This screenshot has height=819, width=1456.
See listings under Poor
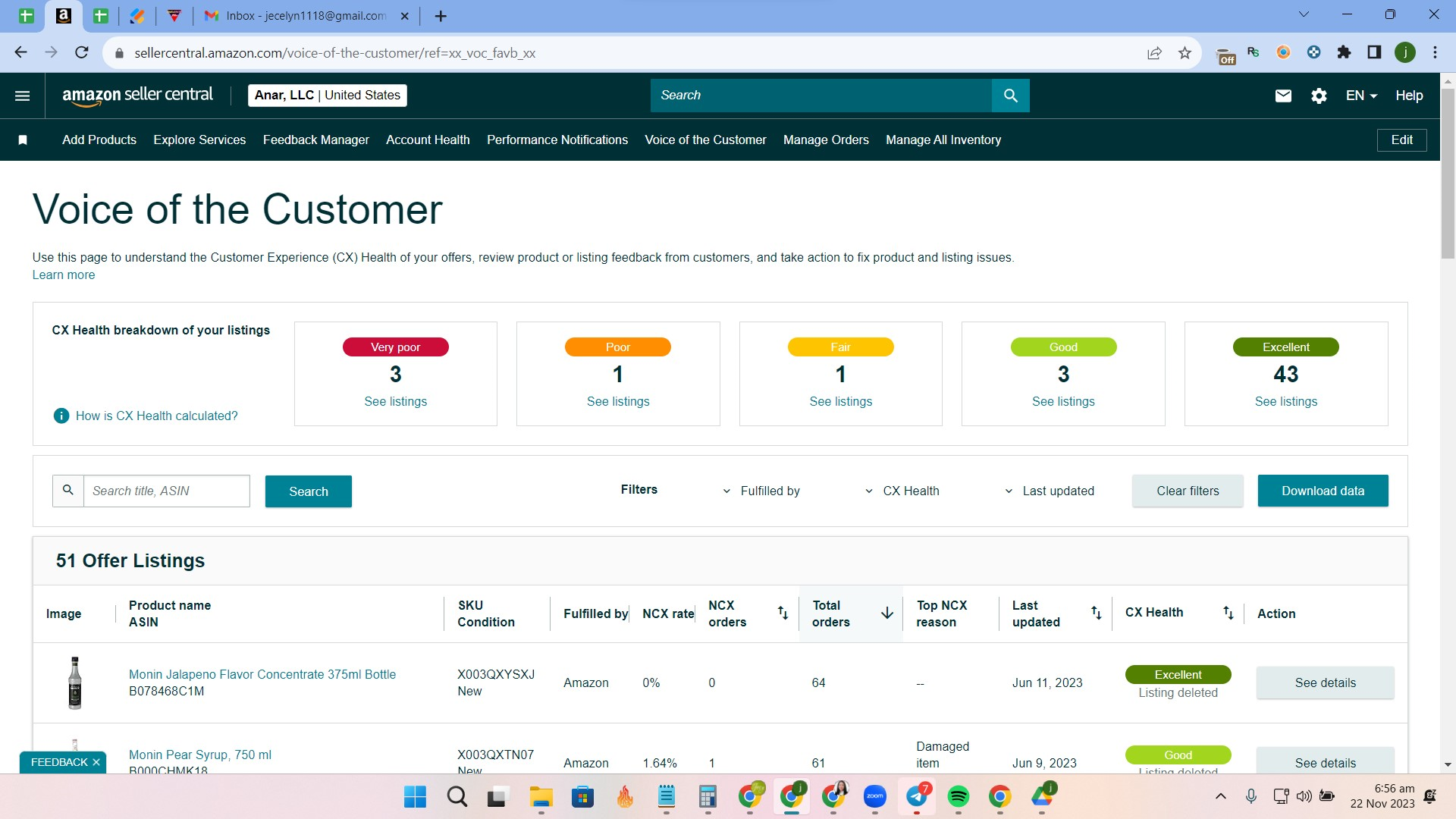(x=618, y=401)
